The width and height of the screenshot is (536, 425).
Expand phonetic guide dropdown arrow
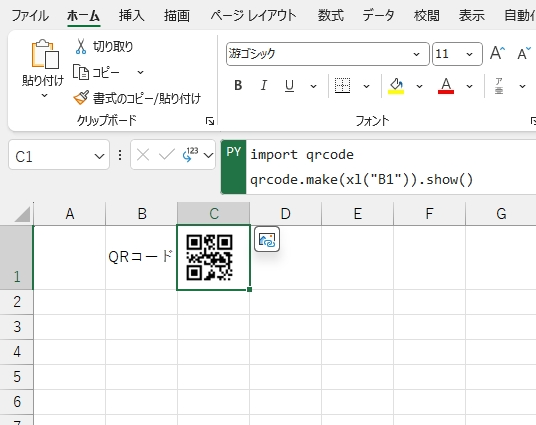522,86
